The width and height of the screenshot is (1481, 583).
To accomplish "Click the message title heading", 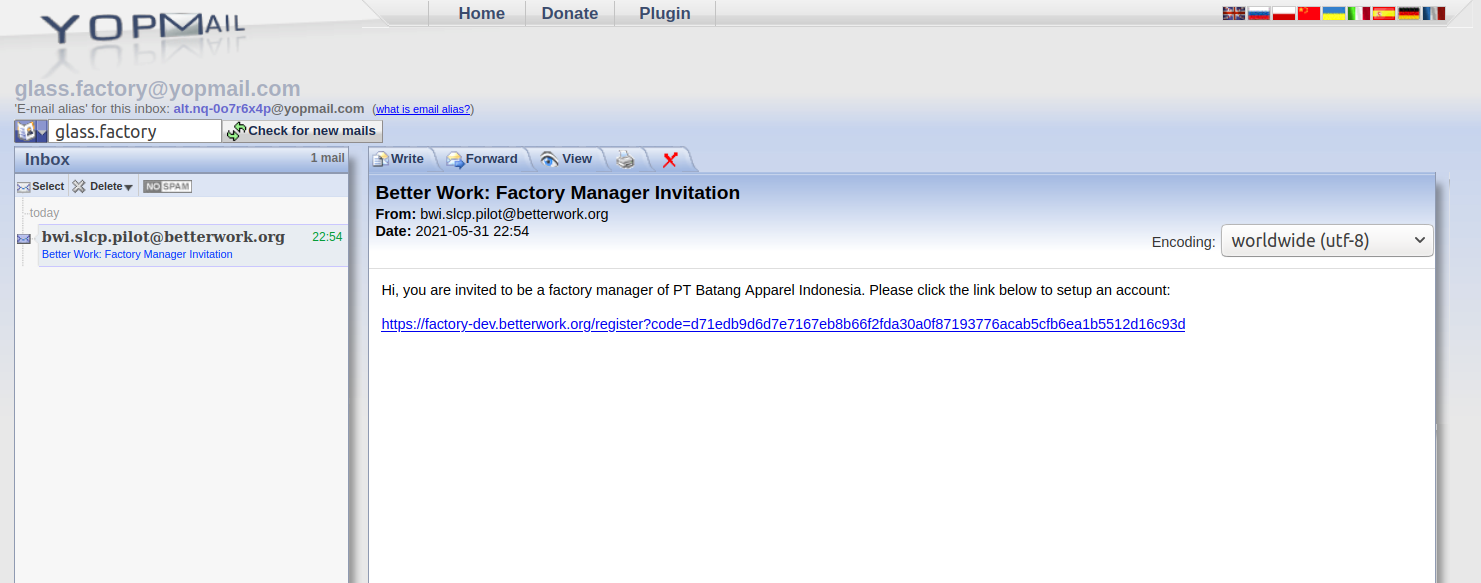I will [x=558, y=193].
